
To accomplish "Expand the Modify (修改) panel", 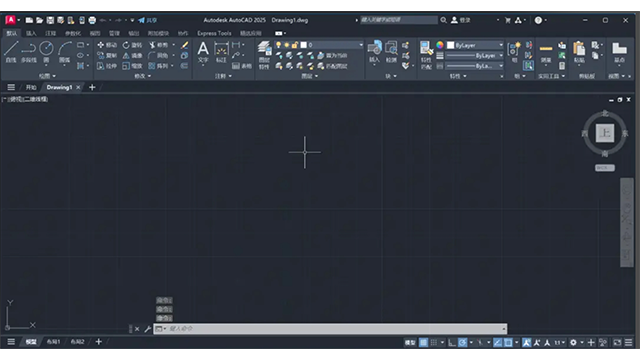I will coord(143,76).
